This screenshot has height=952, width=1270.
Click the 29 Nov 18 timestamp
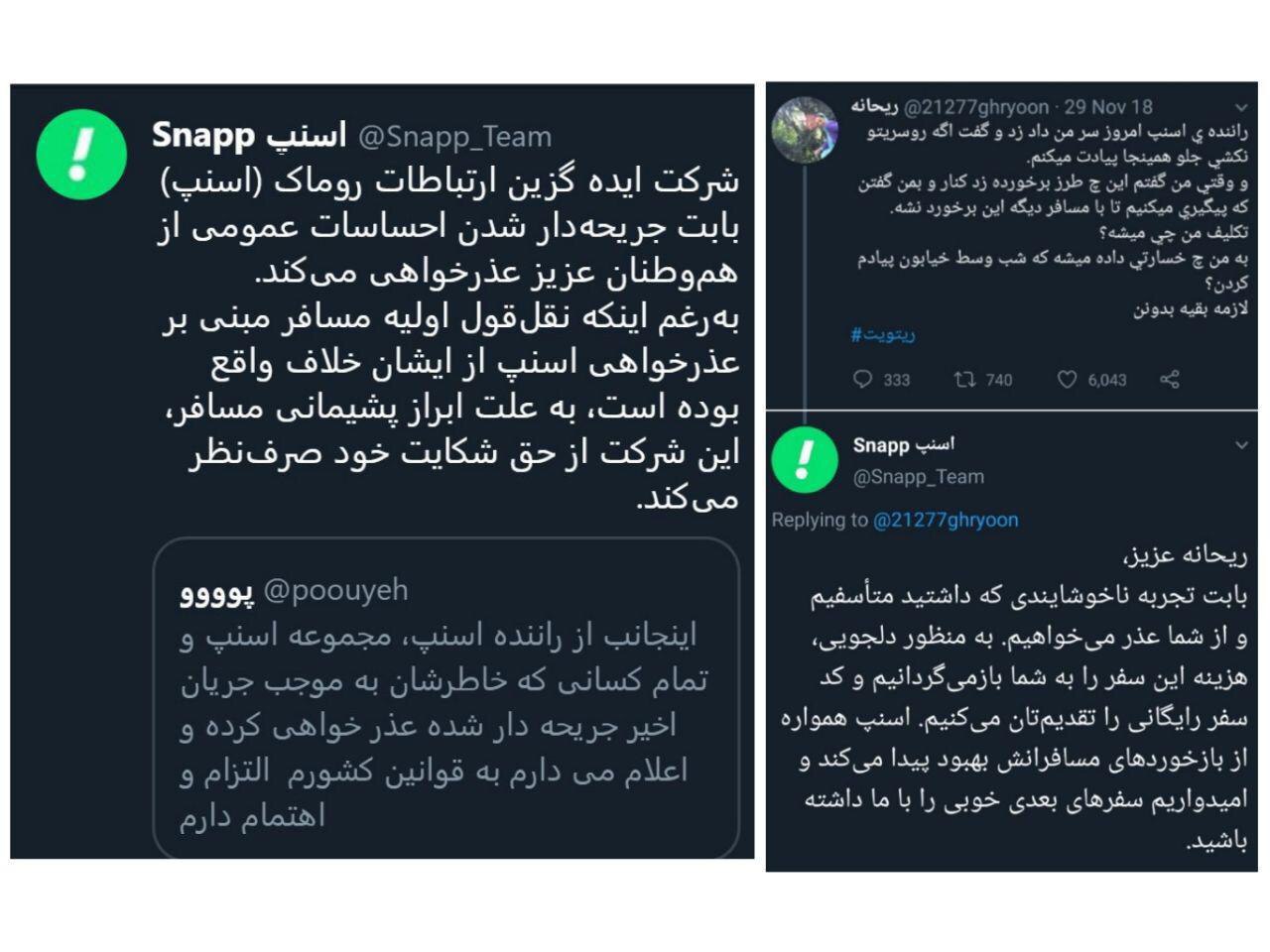[x=1108, y=107]
